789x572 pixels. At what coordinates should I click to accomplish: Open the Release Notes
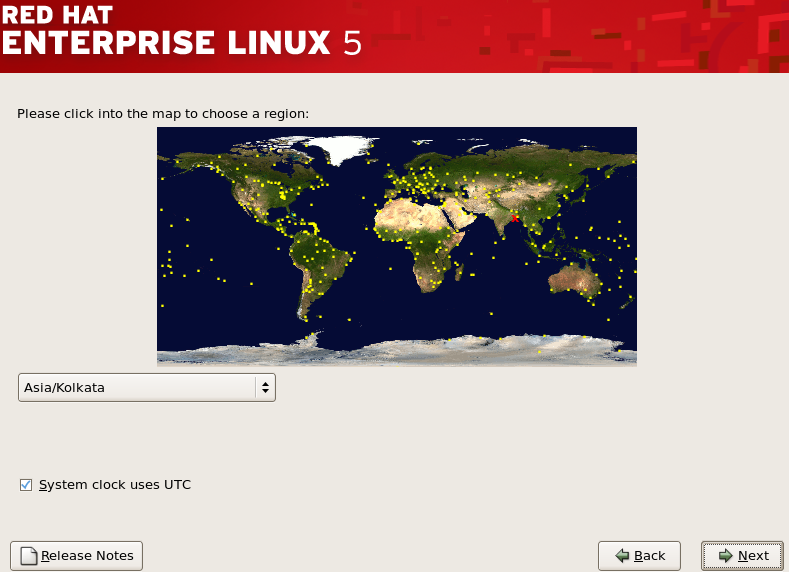pyautogui.click(x=76, y=555)
